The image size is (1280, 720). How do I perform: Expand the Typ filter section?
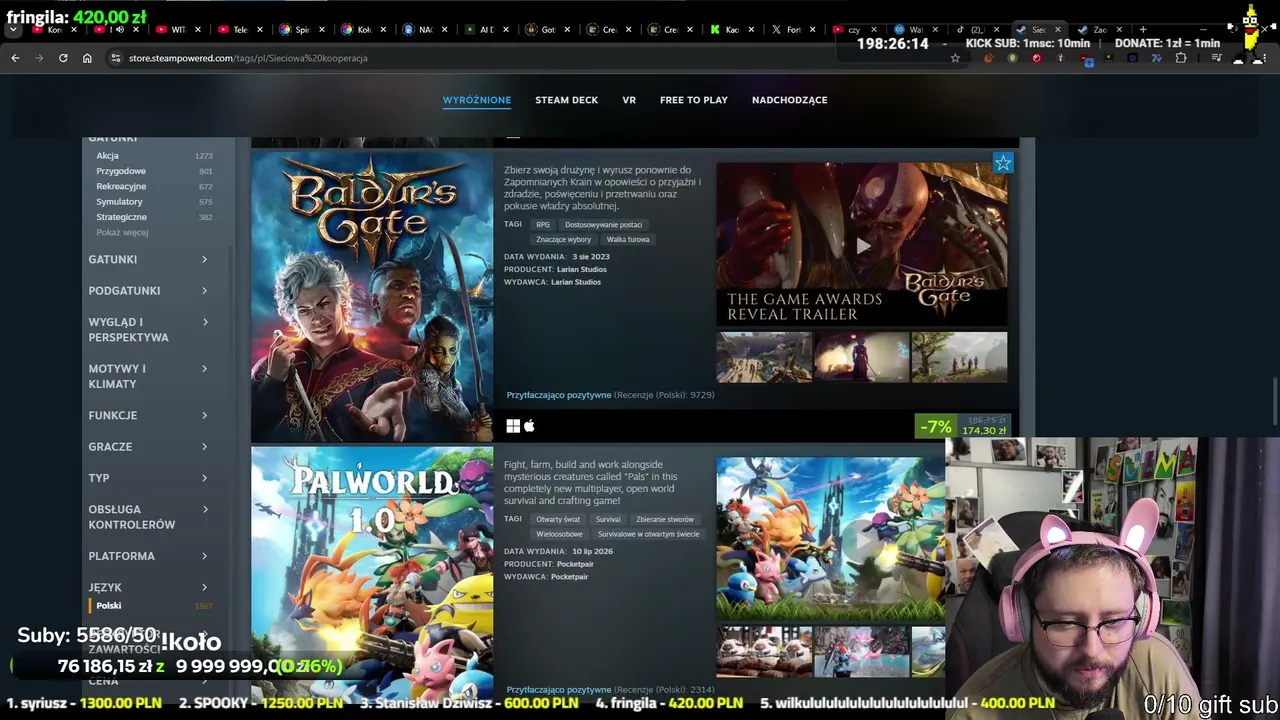pos(148,478)
